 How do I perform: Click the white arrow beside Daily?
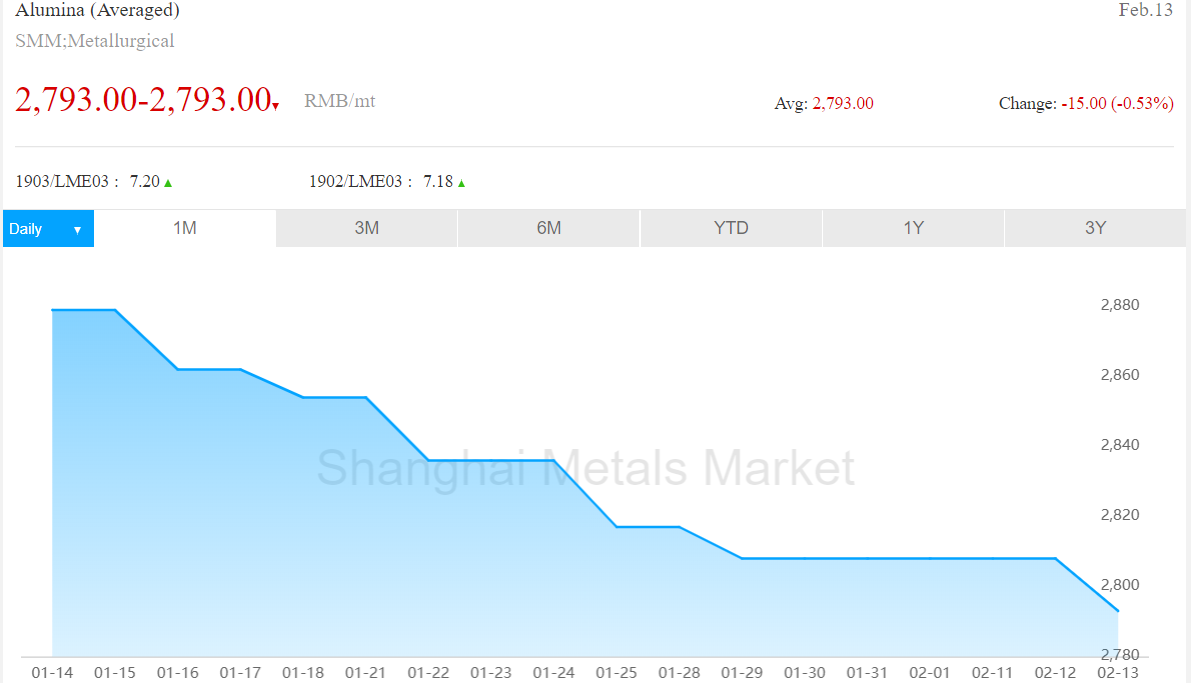77,229
